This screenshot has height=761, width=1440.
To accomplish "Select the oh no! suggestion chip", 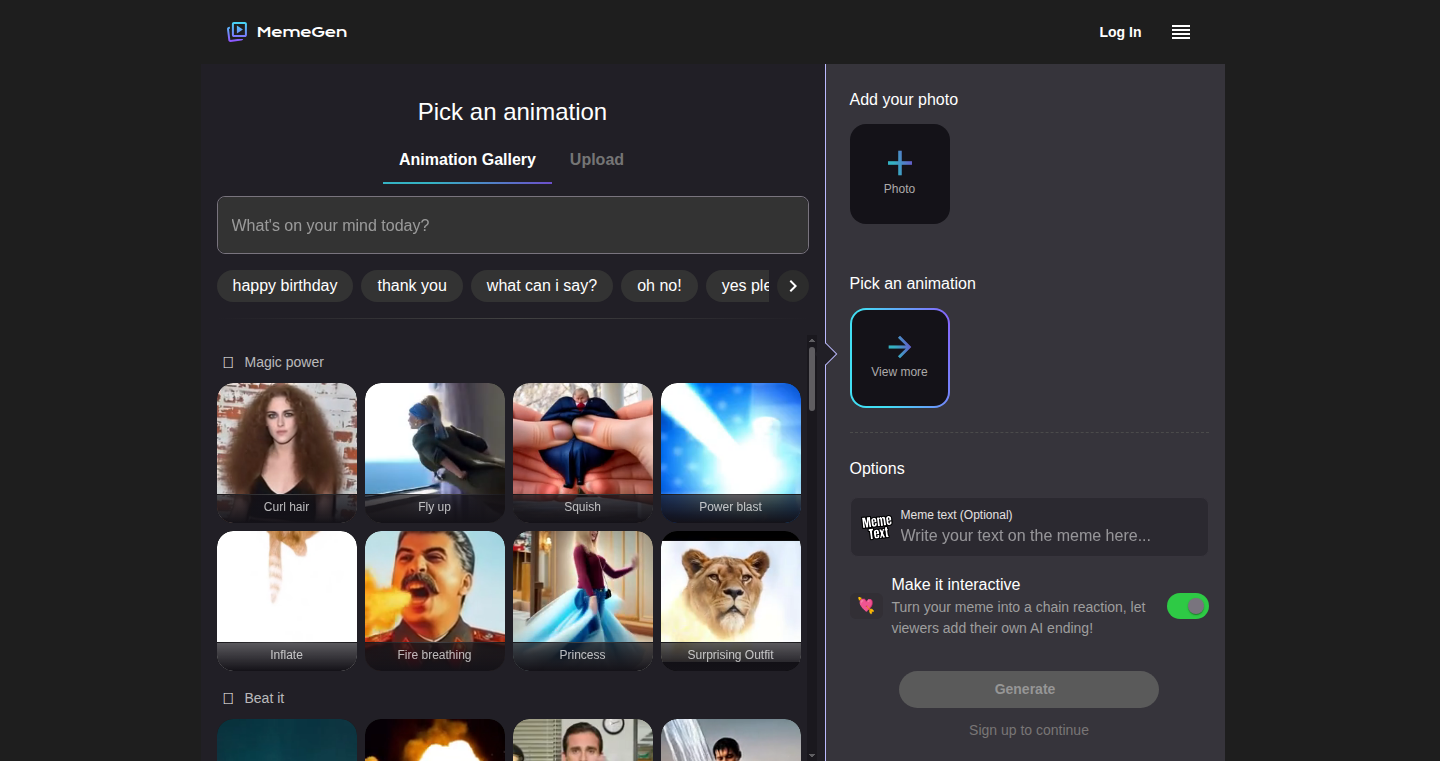I will point(659,286).
